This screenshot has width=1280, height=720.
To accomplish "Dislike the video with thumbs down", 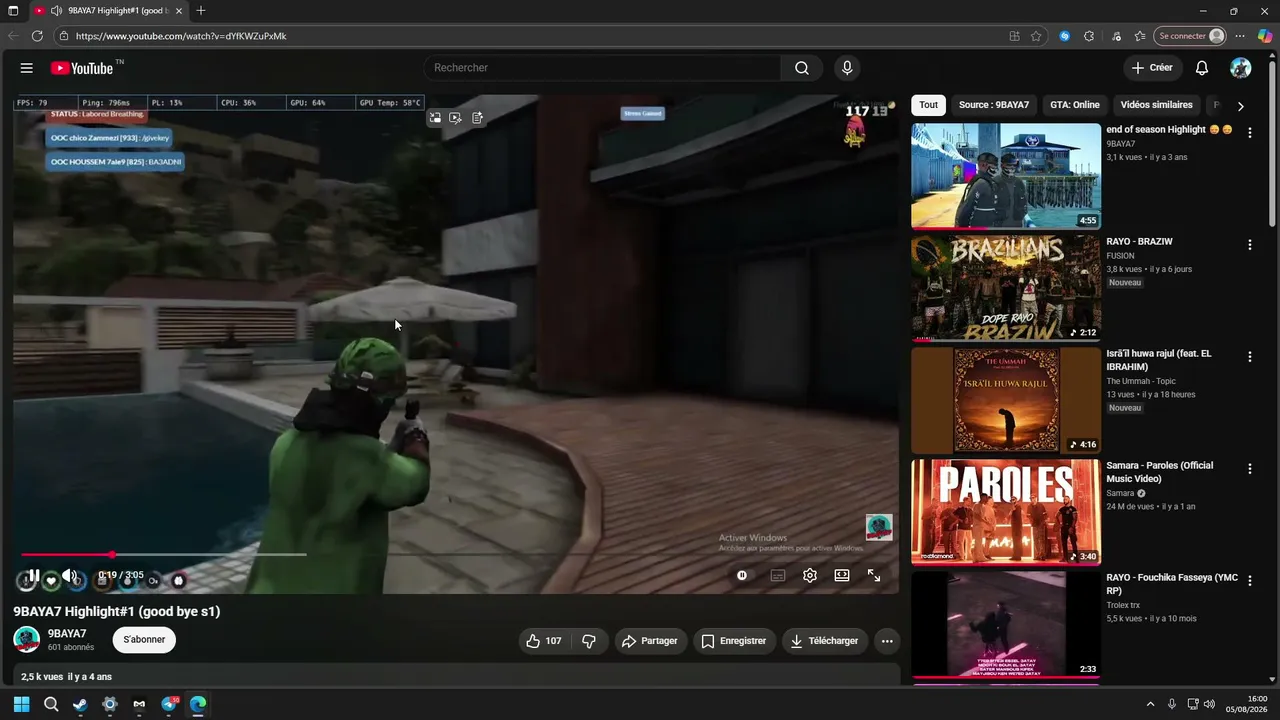I will tap(589, 641).
